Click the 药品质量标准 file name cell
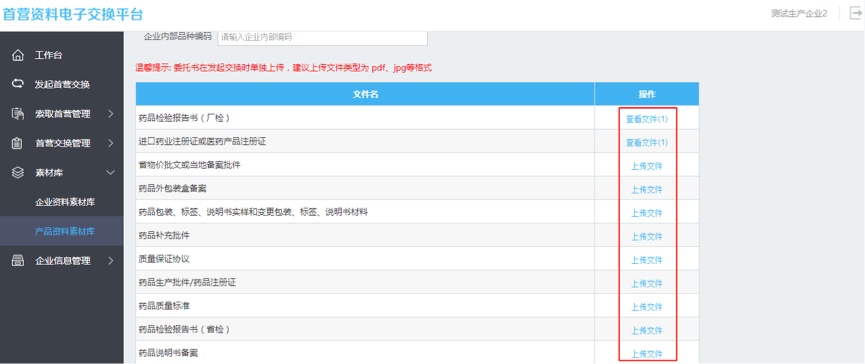Screen dimensions: 865x364 click(365, 306)
